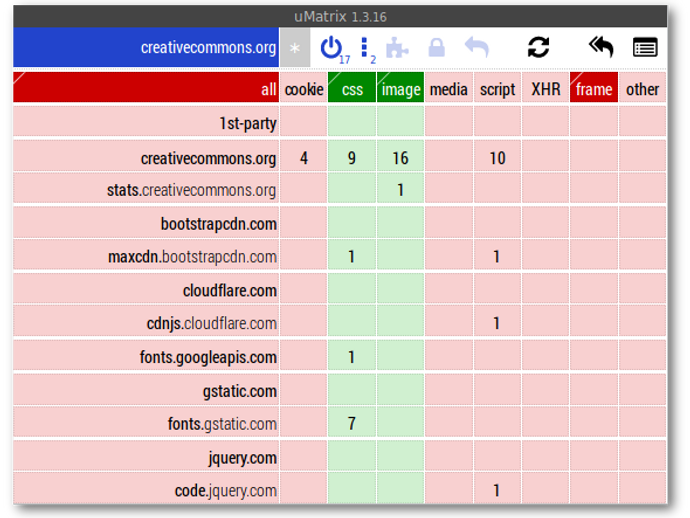Toggle the red 'all' header cell
This screenshot has height=518, width=690.
[x=146, y=88]
